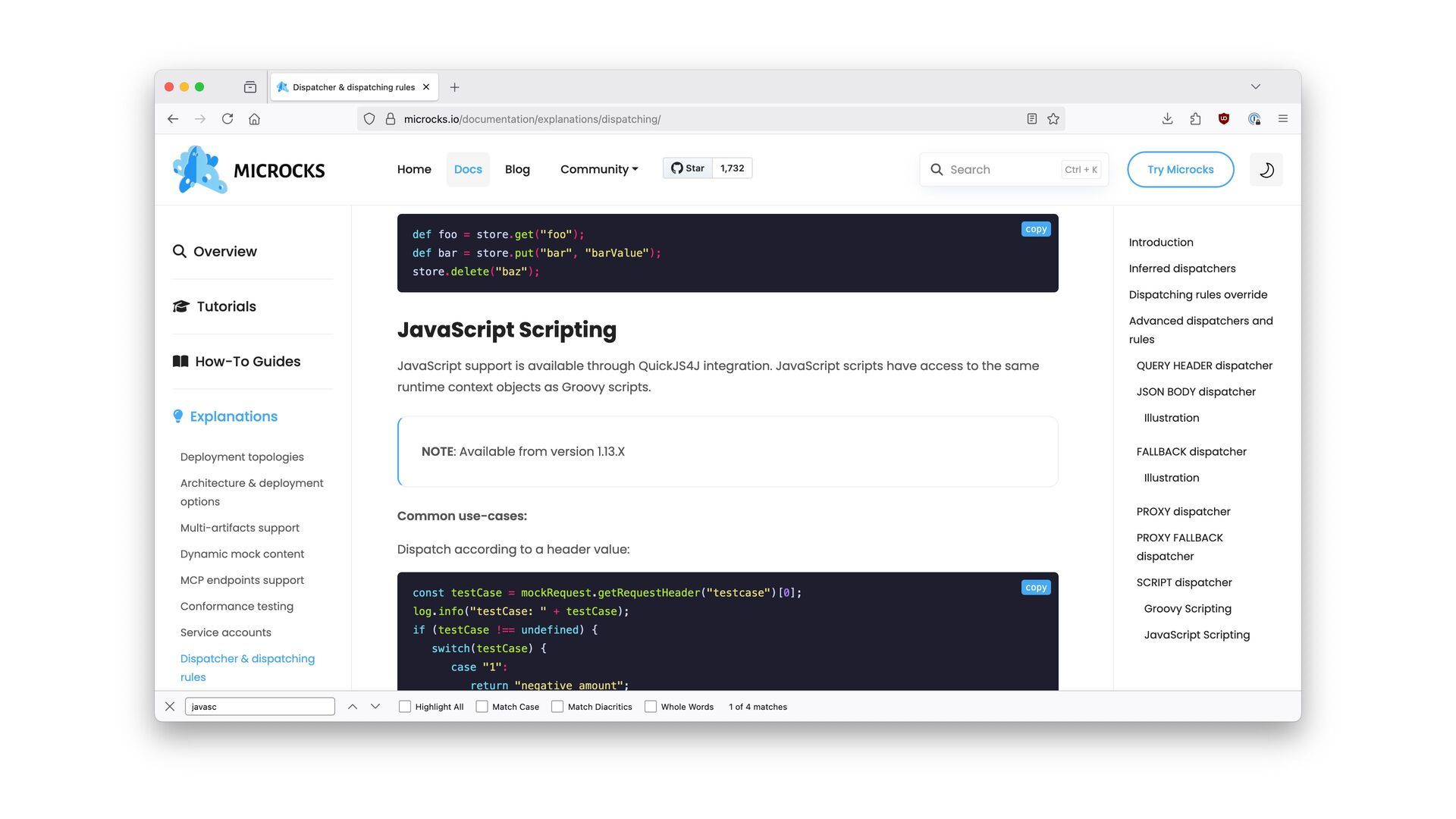1456x819 pixels.
Task: Expand the Community dropdown menu
Action: [x=599, y=170]
